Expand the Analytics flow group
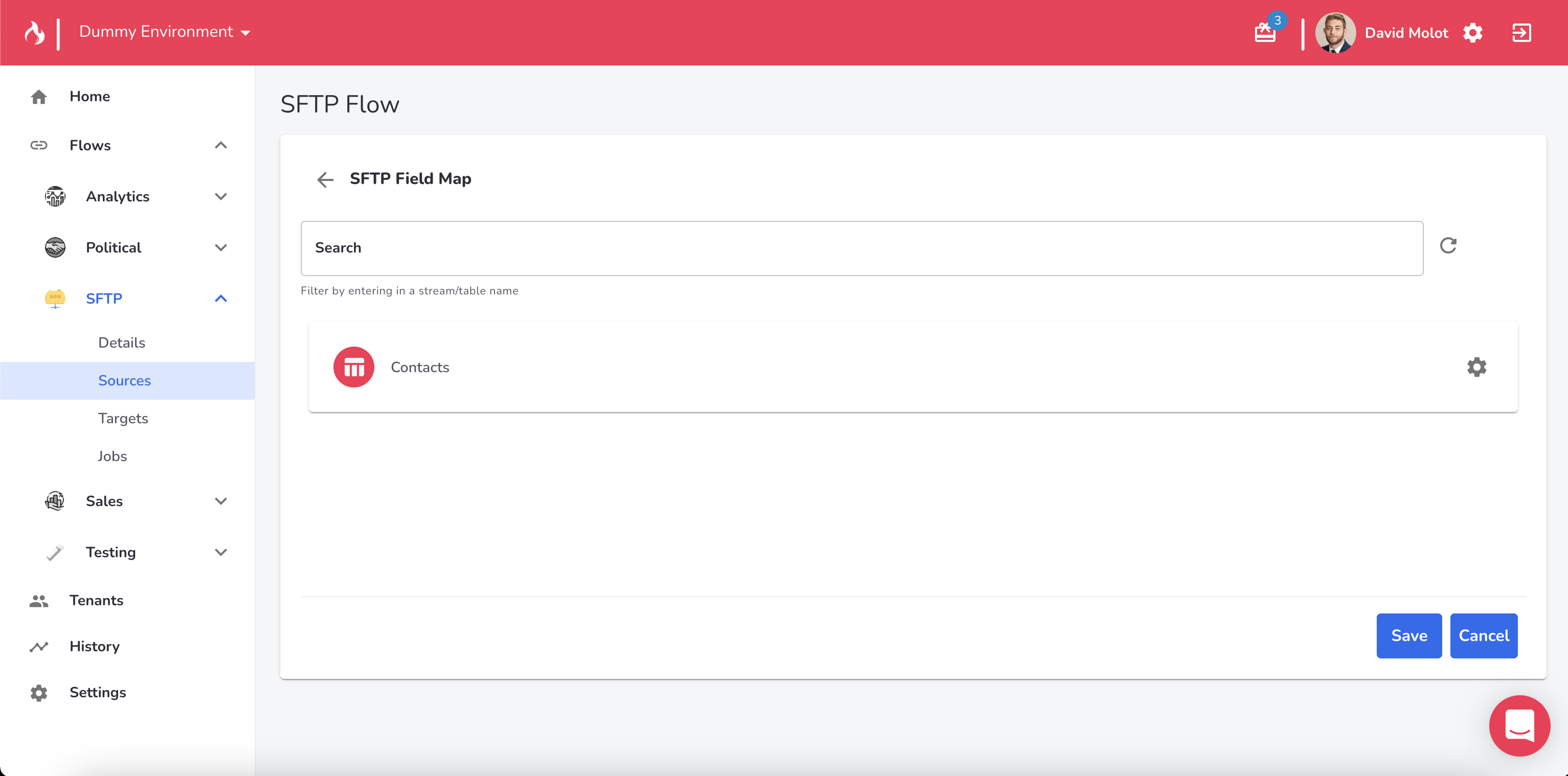 (221, 196)
